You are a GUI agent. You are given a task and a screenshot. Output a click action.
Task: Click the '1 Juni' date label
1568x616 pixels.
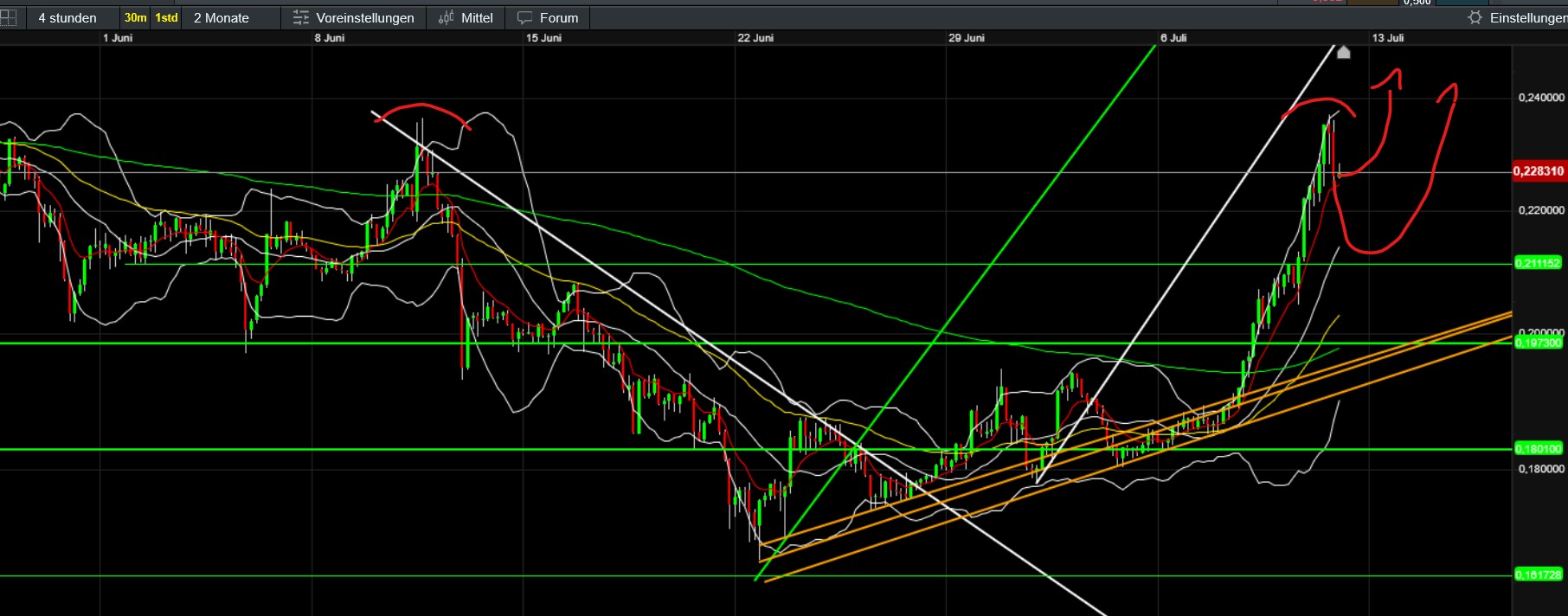tap(118, 38)
